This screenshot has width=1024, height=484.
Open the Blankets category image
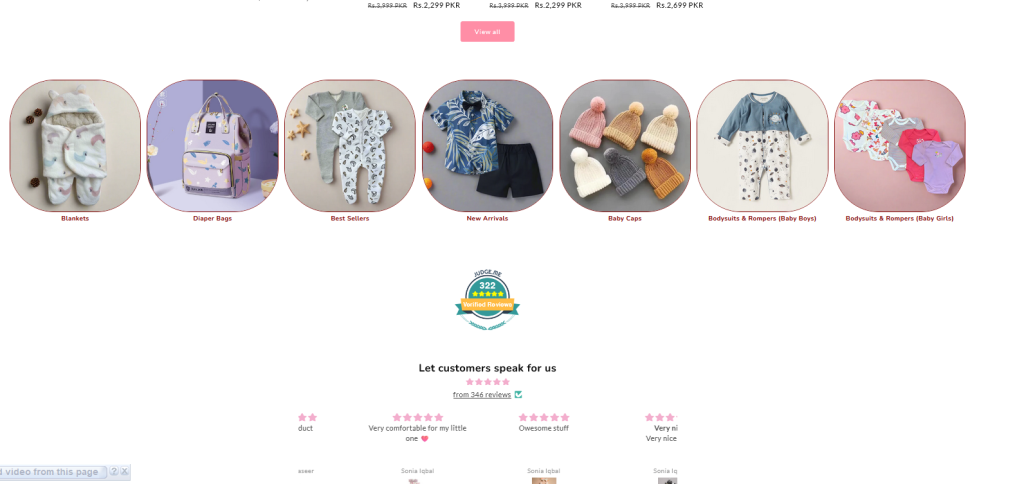pyautogui.click(x=75, y=146)
